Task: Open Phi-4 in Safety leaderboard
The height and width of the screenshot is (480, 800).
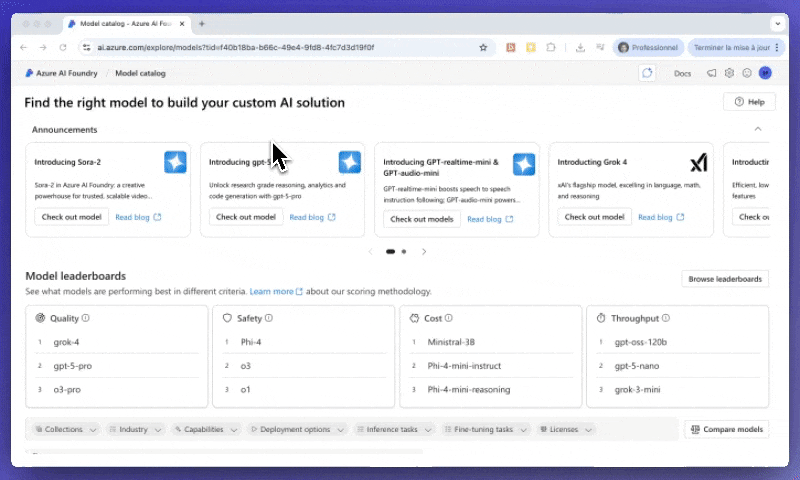Action: (251, 342)
